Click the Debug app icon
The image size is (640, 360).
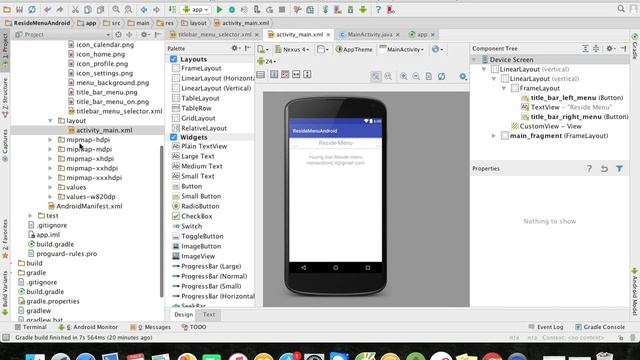pyautogui.click(x=232, y=9)
